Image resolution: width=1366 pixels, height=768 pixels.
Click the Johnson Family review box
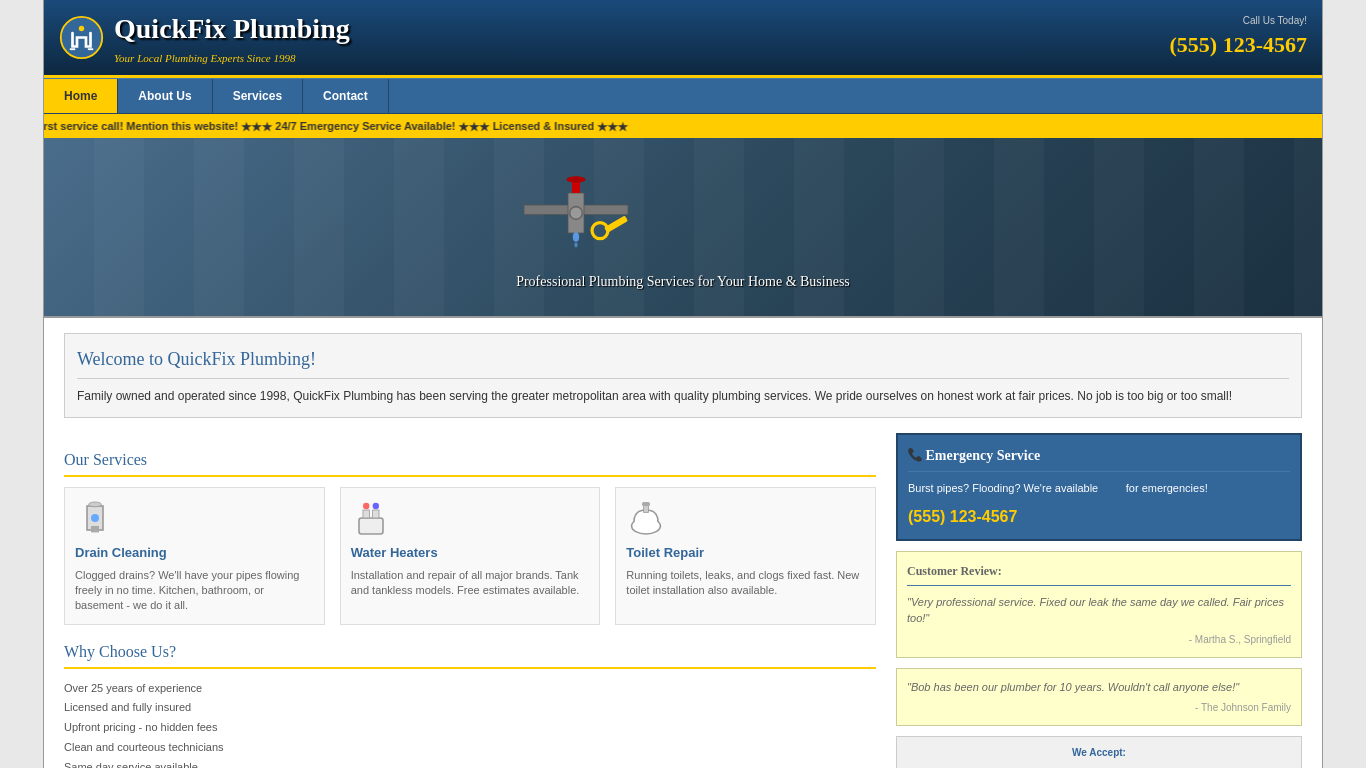point(1098,697)
